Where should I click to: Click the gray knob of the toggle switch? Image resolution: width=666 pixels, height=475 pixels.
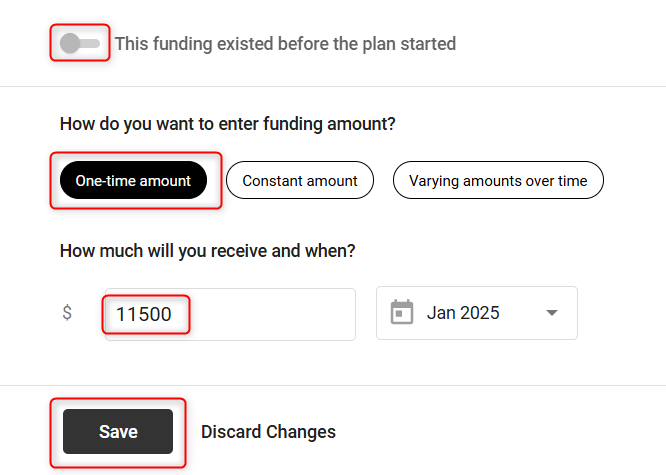(70, 43)
